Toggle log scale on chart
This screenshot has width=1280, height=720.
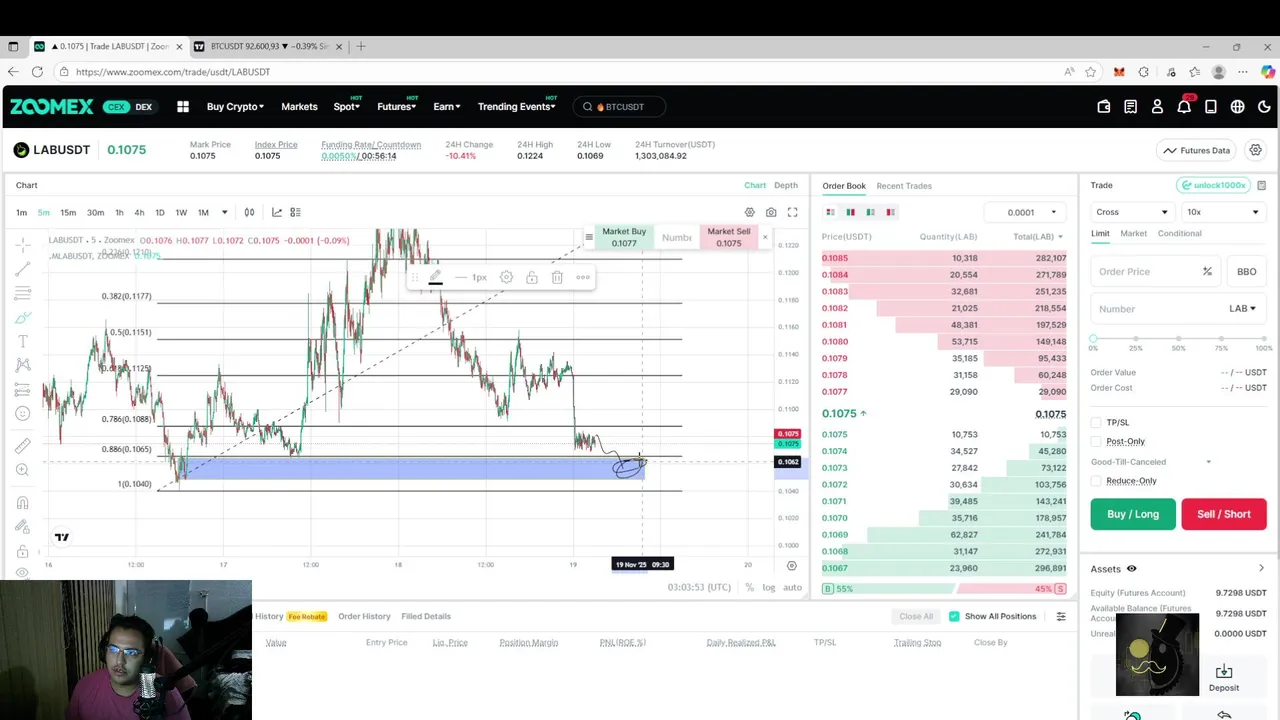768,587
